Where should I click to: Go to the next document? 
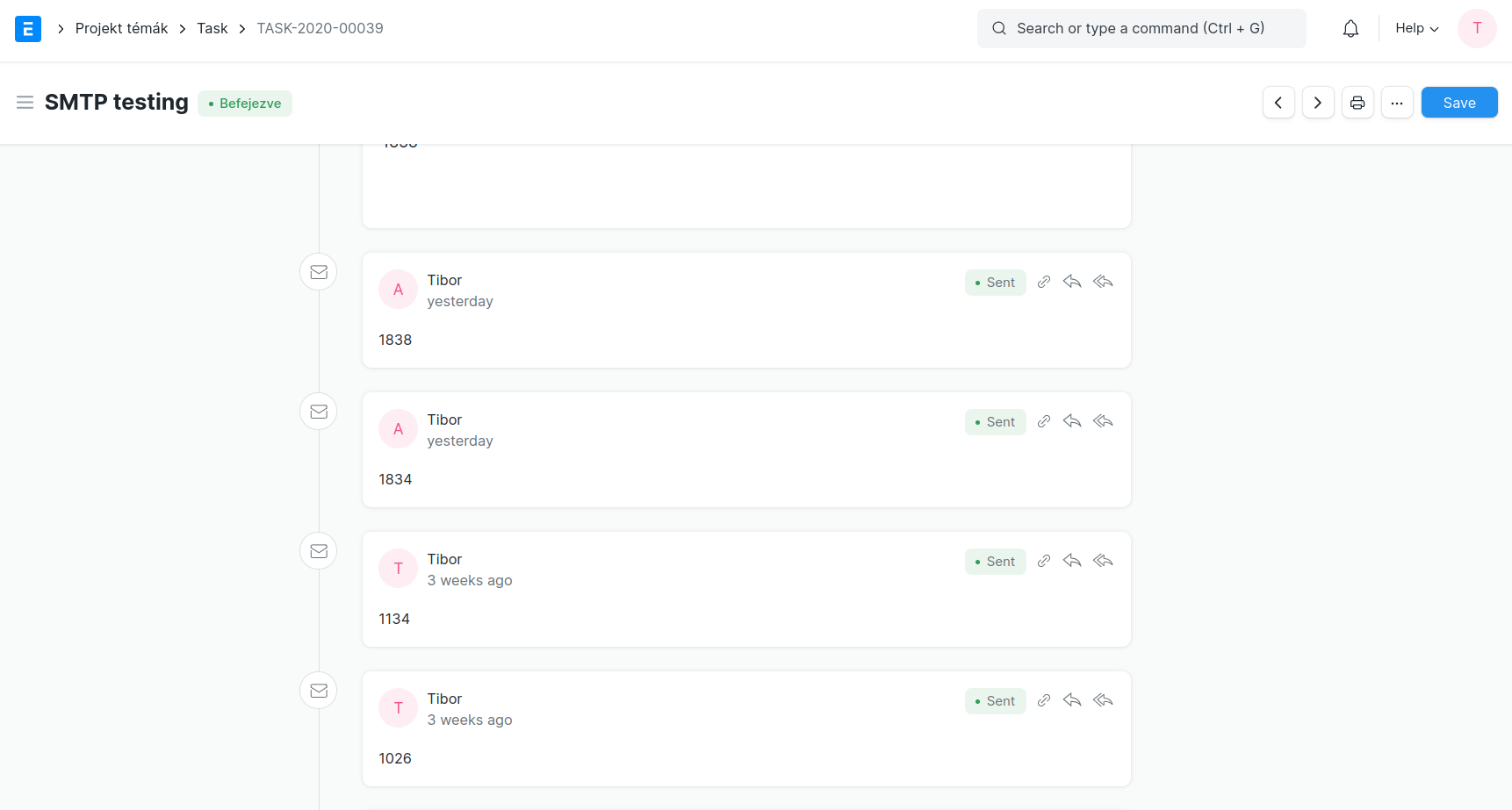tap(1318, 103)
